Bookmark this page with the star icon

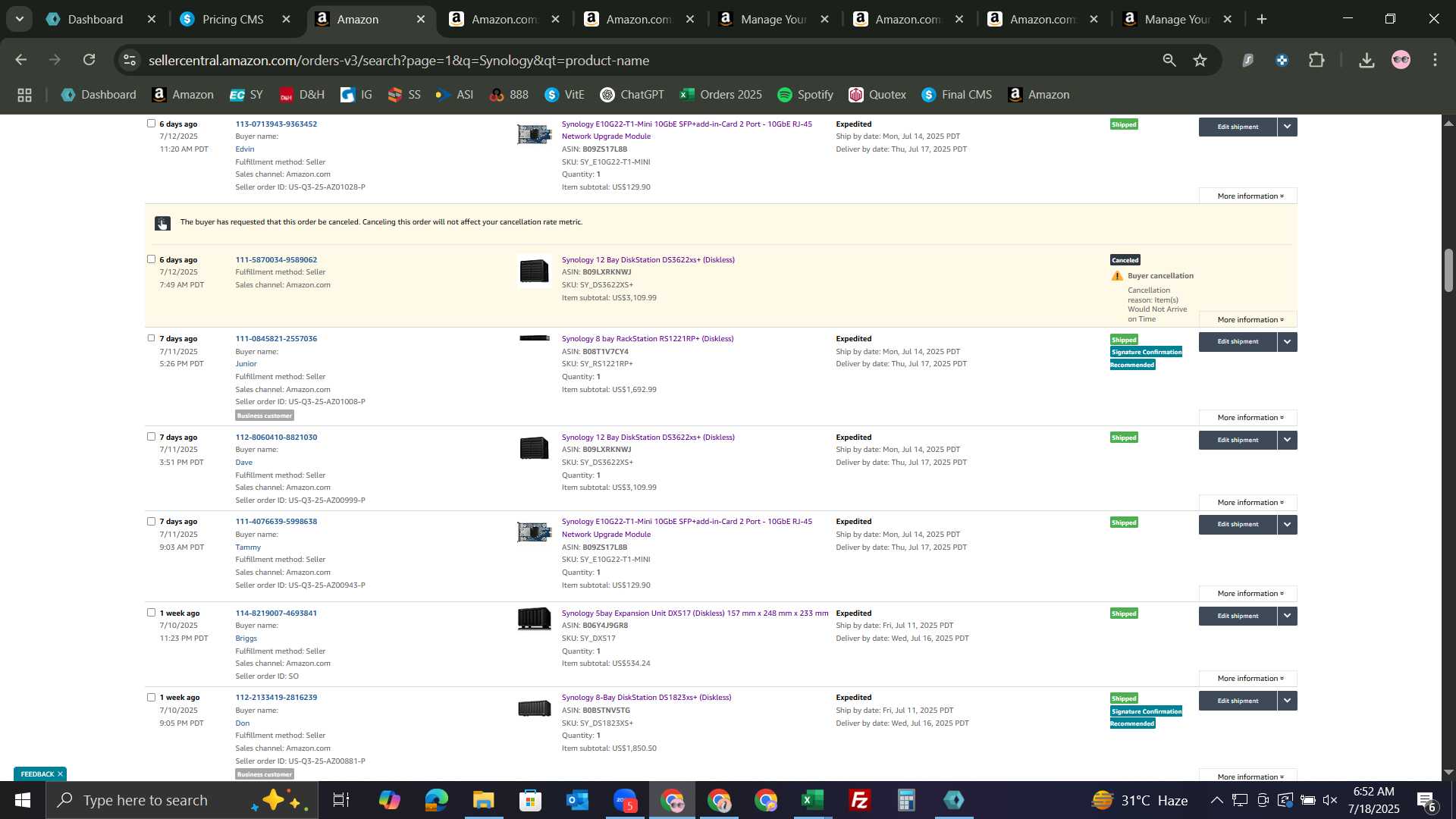(1200, 60)
